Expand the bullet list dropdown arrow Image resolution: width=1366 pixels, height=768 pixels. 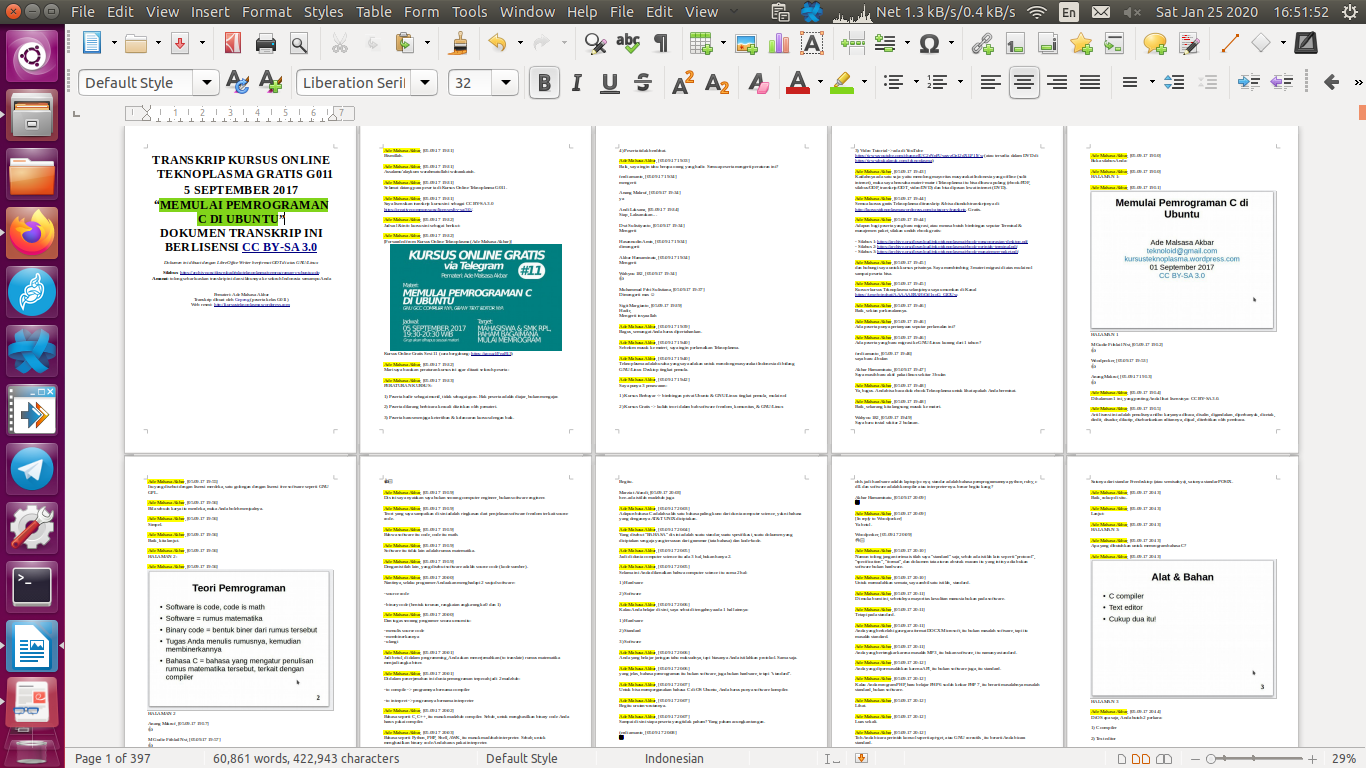pyautogui.click(x=915, y=82)
